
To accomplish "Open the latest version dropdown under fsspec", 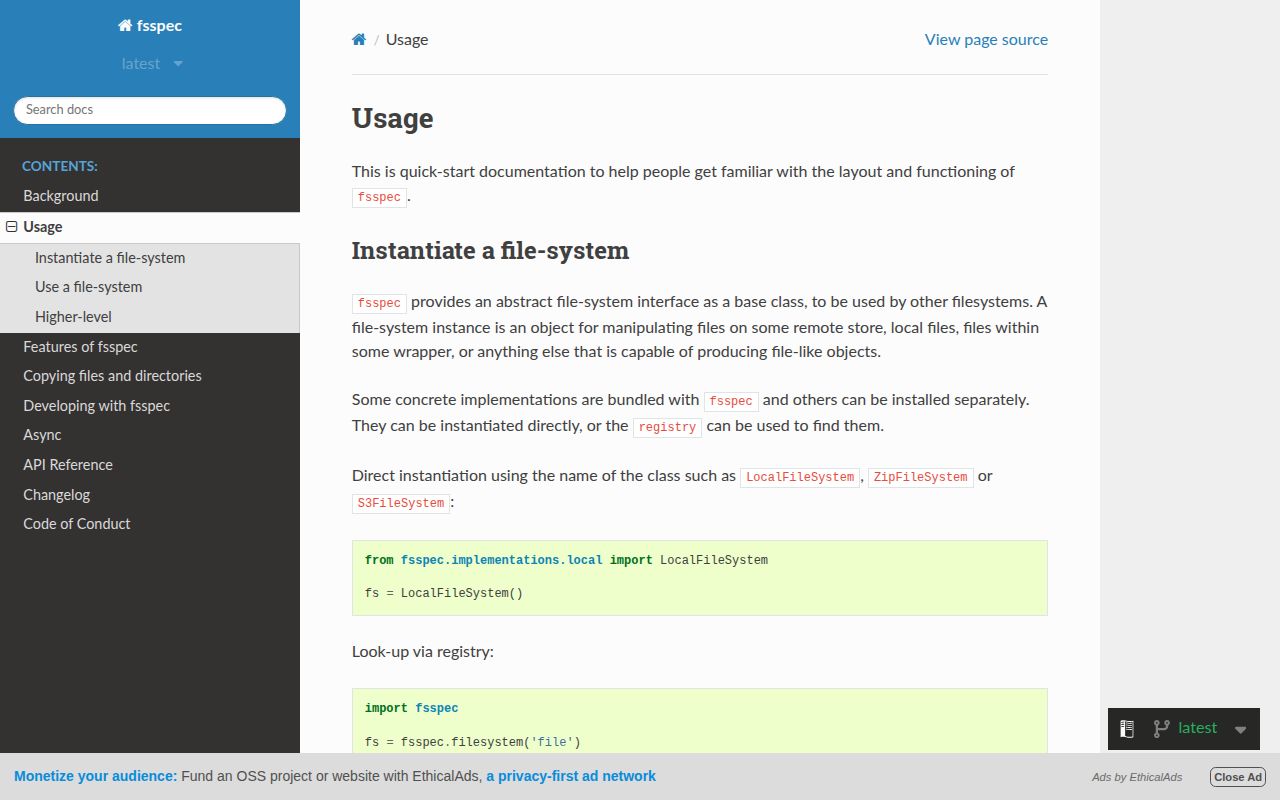I will coord(152,64).
